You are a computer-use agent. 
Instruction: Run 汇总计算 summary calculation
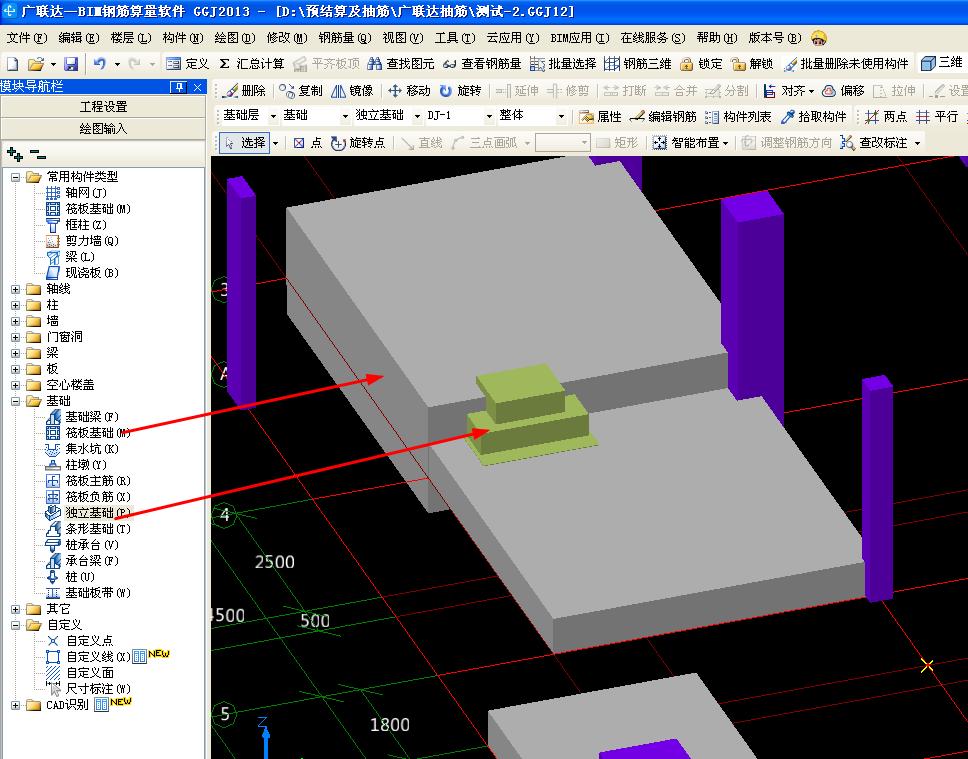click(x=251, y=64)
